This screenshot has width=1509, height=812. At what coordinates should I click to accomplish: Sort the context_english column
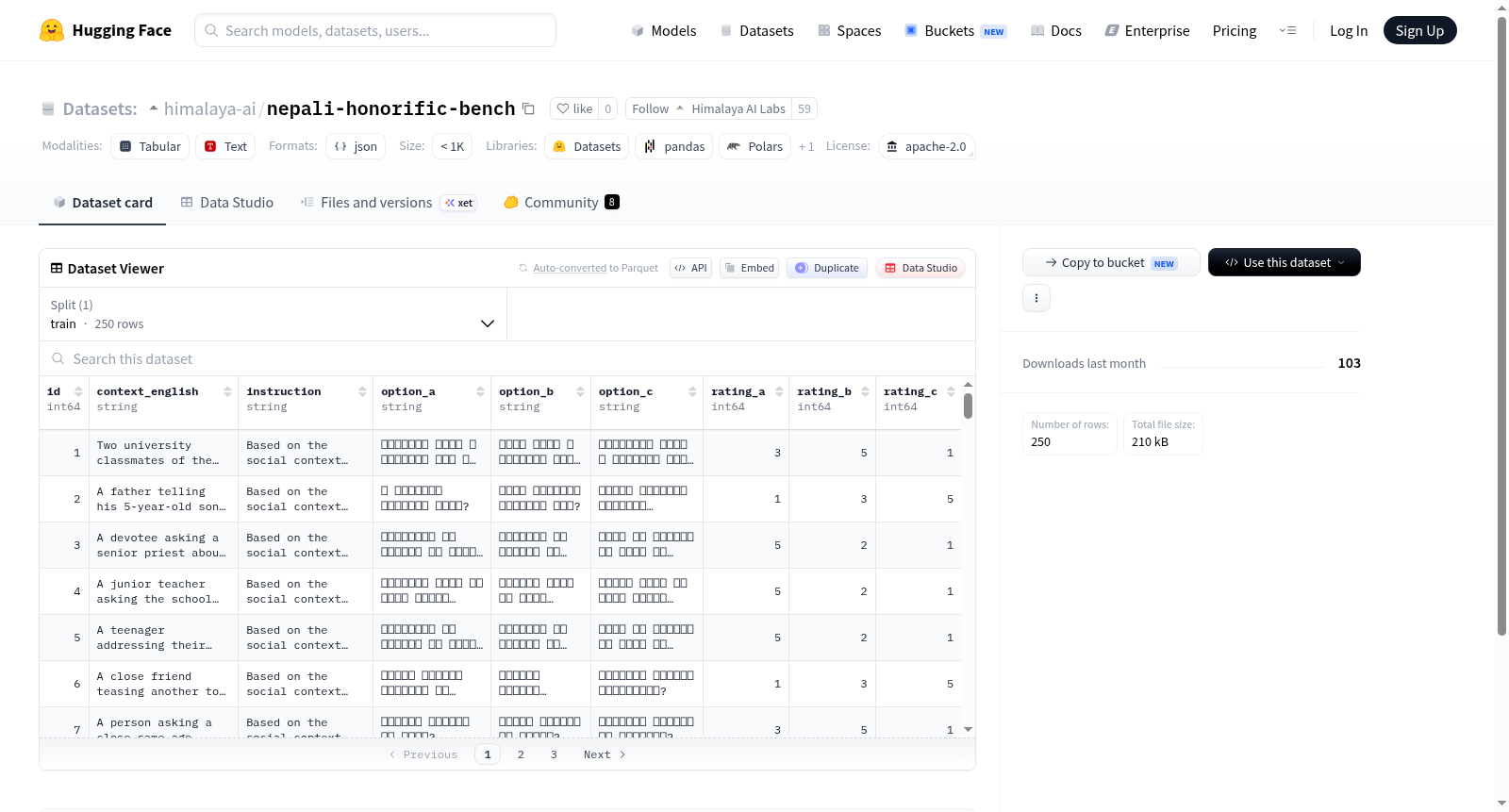click(x=227, y=391)
